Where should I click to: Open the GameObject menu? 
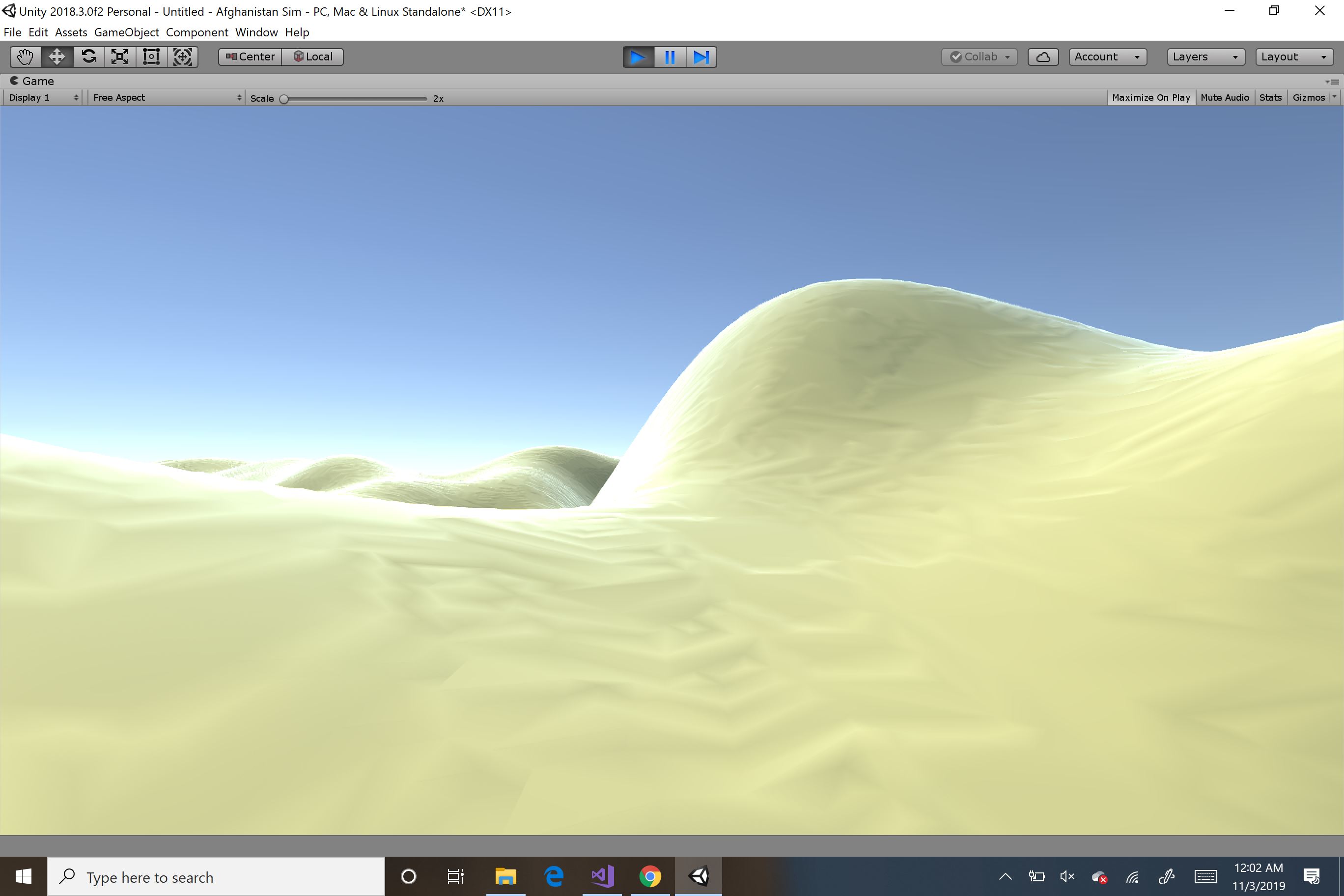(126, 32)
